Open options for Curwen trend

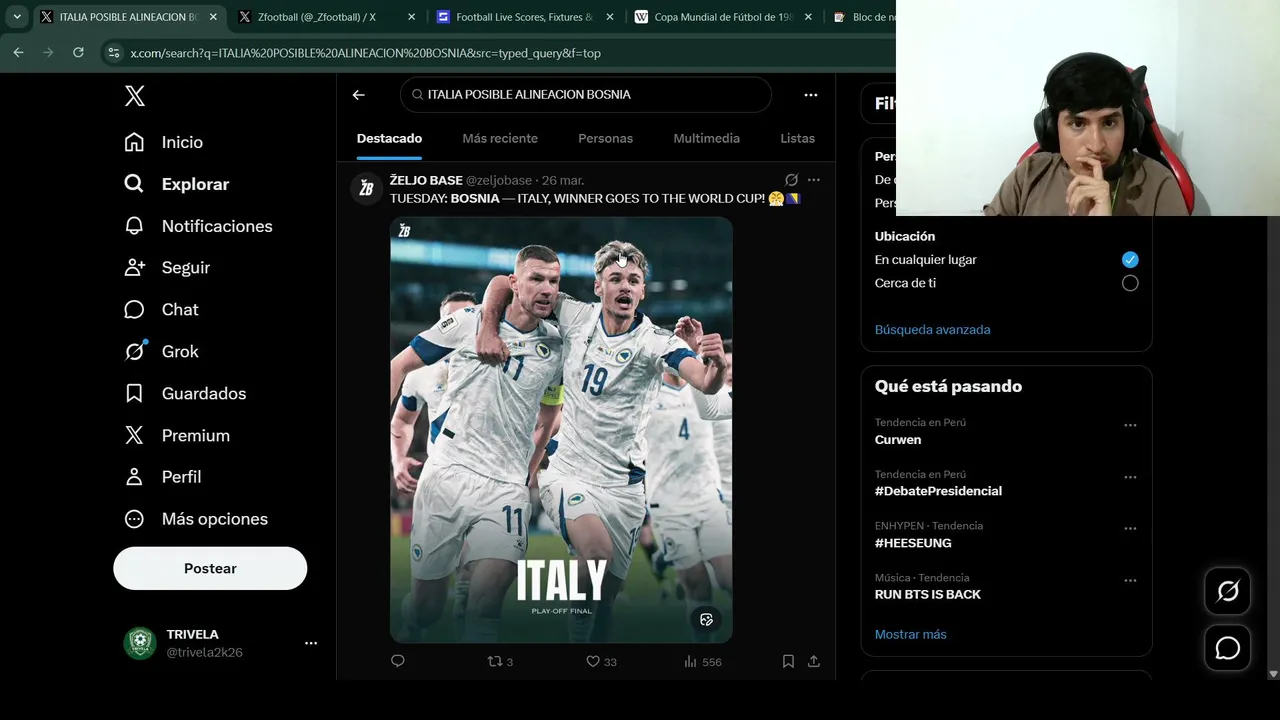(1130, 425)
